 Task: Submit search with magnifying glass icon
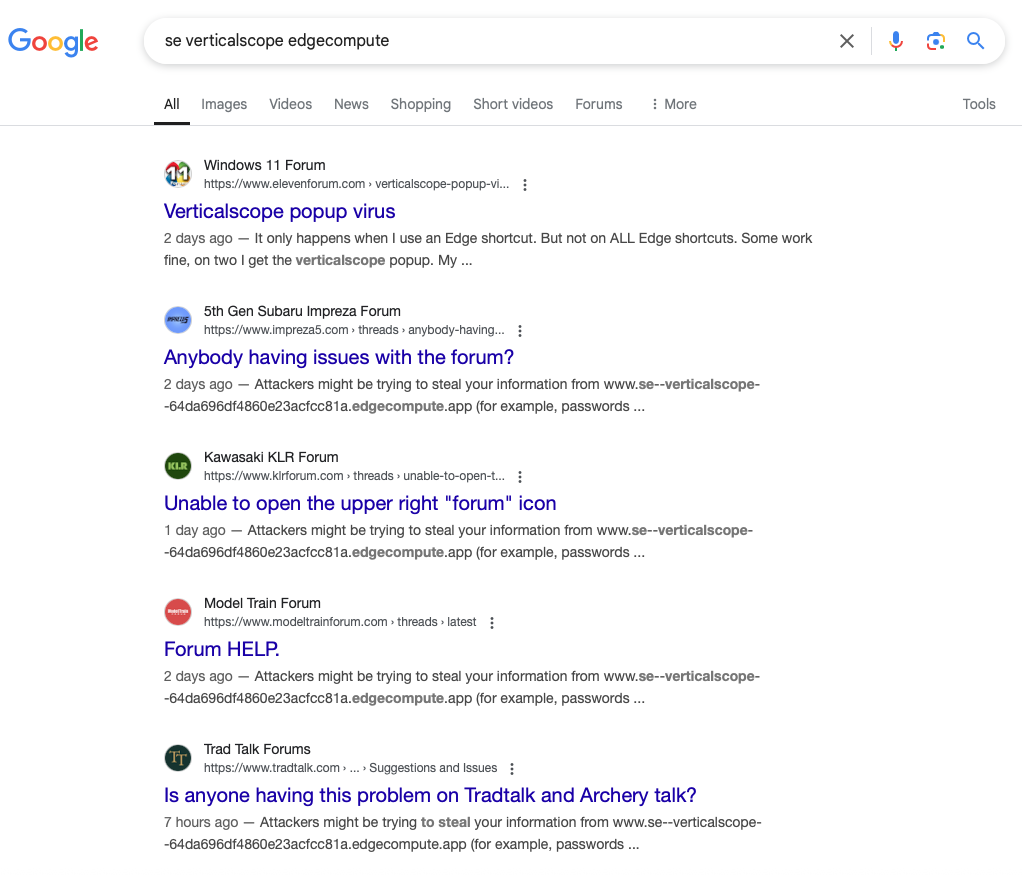[975, 41]
